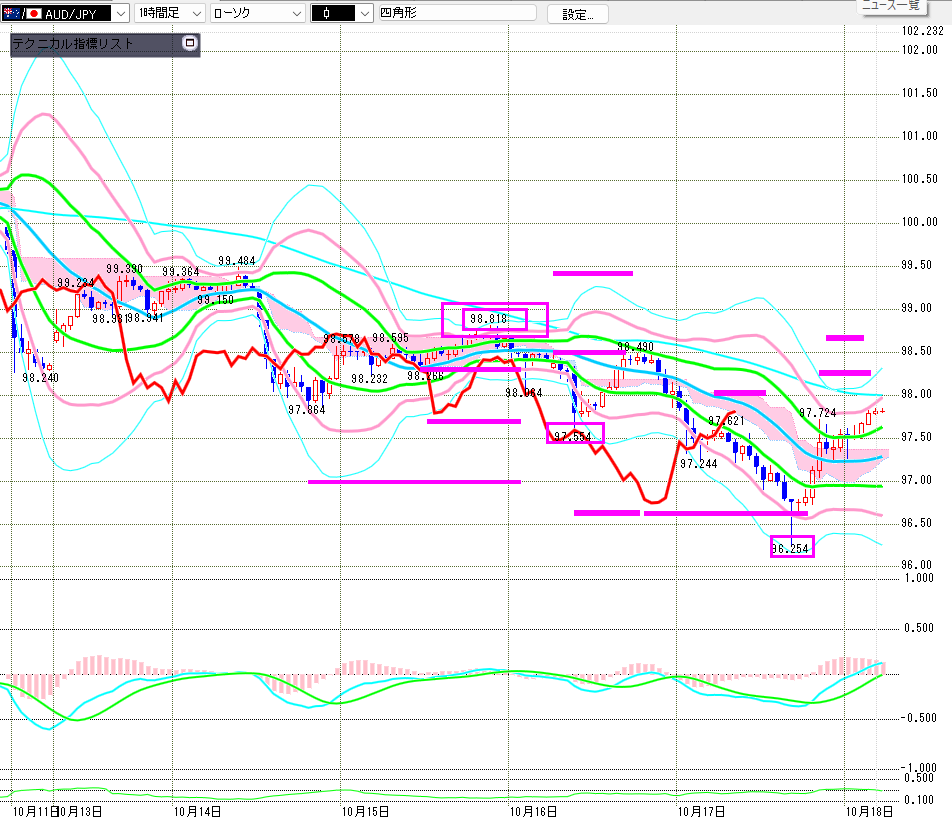Select the magenta rectangle around 96.254
The height and width of the screenshot is (821, 952).
coord(792,547)
